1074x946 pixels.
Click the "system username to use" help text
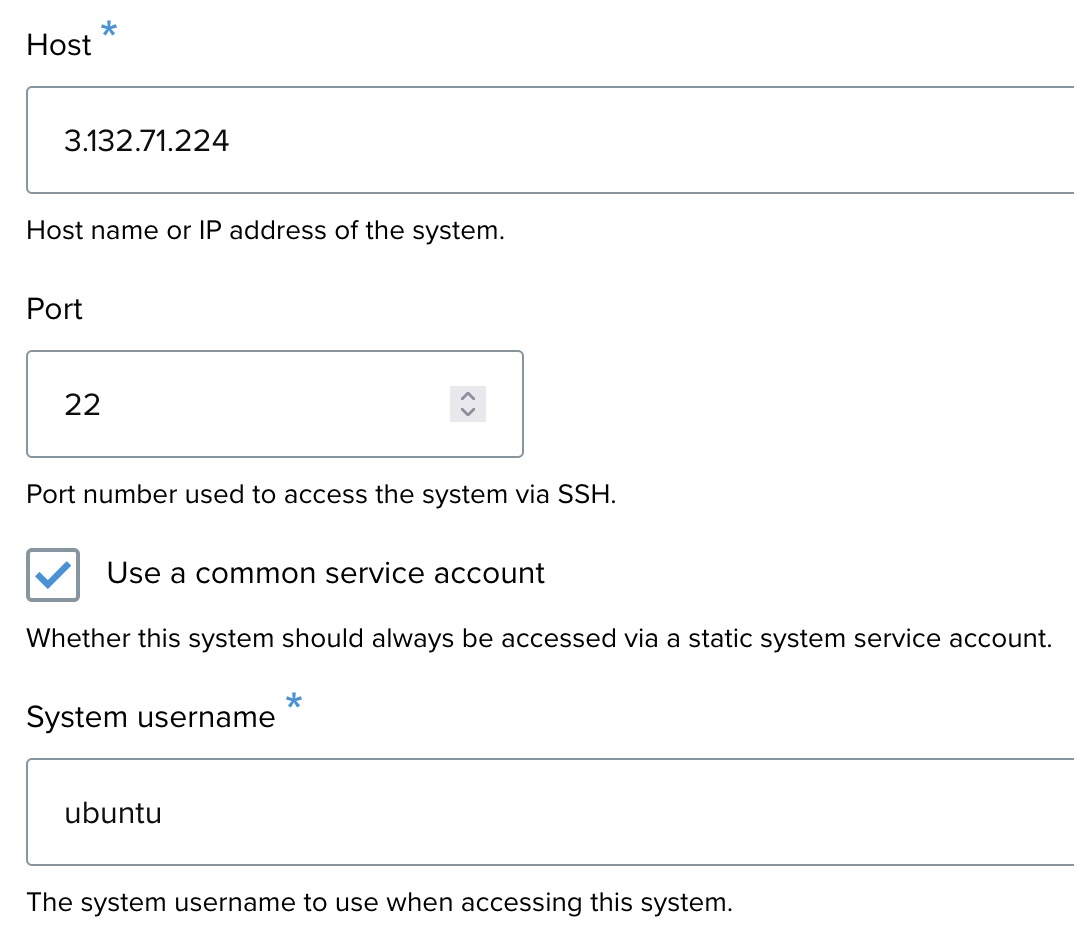(x=379, y=903)
